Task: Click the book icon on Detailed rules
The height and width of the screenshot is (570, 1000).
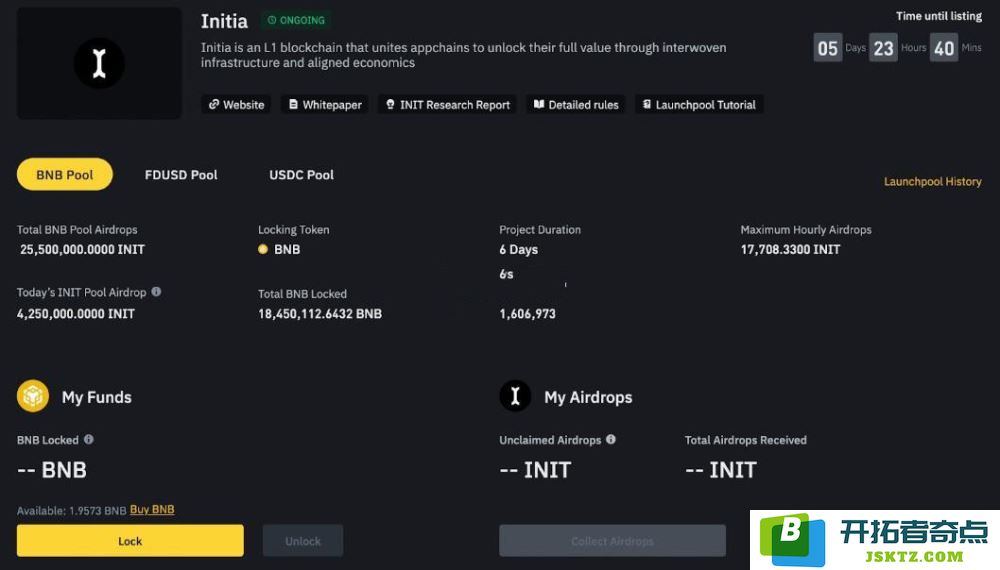Action: tap(539, 104)
